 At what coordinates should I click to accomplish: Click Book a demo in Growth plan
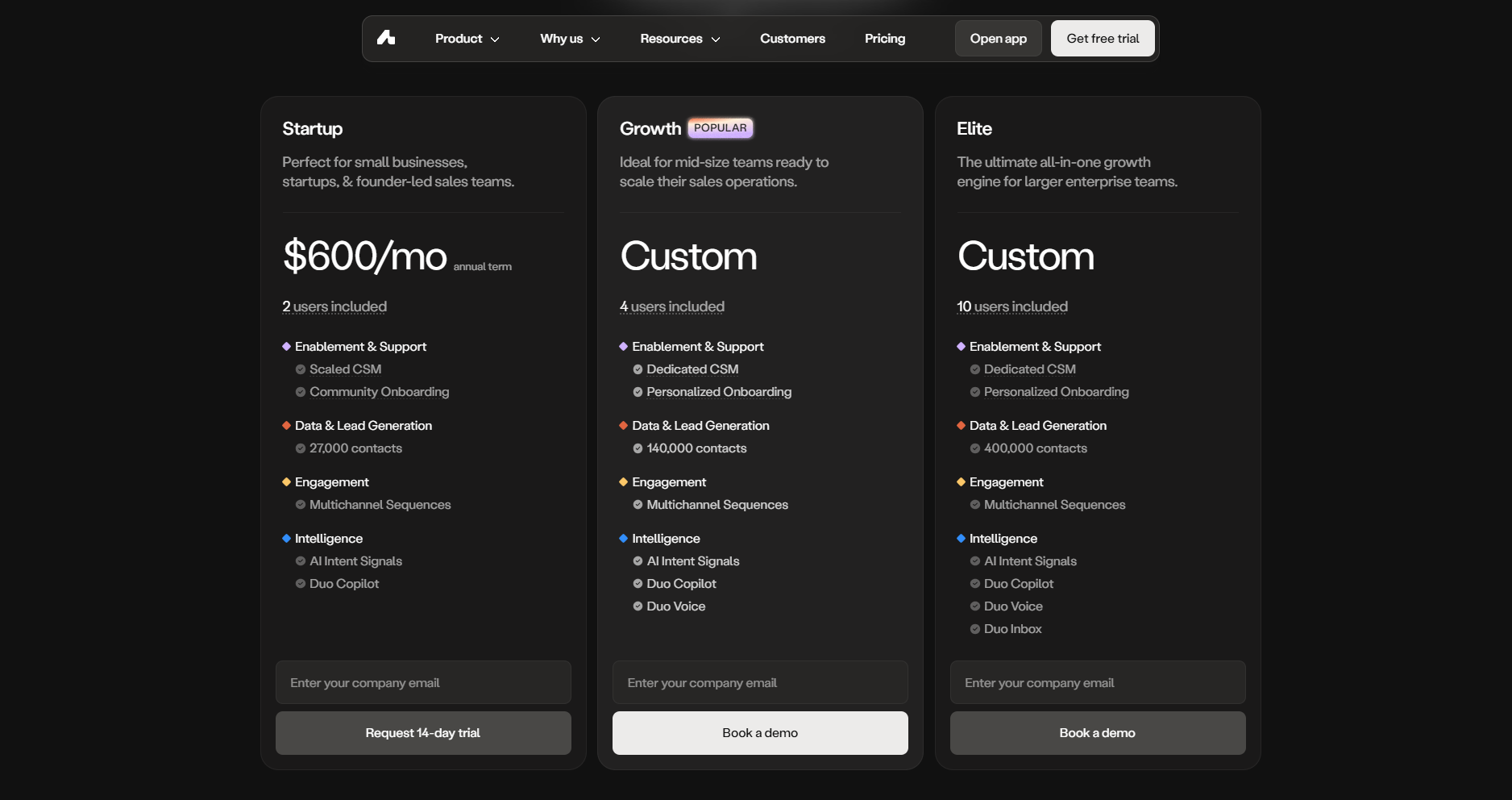point(760,732)
